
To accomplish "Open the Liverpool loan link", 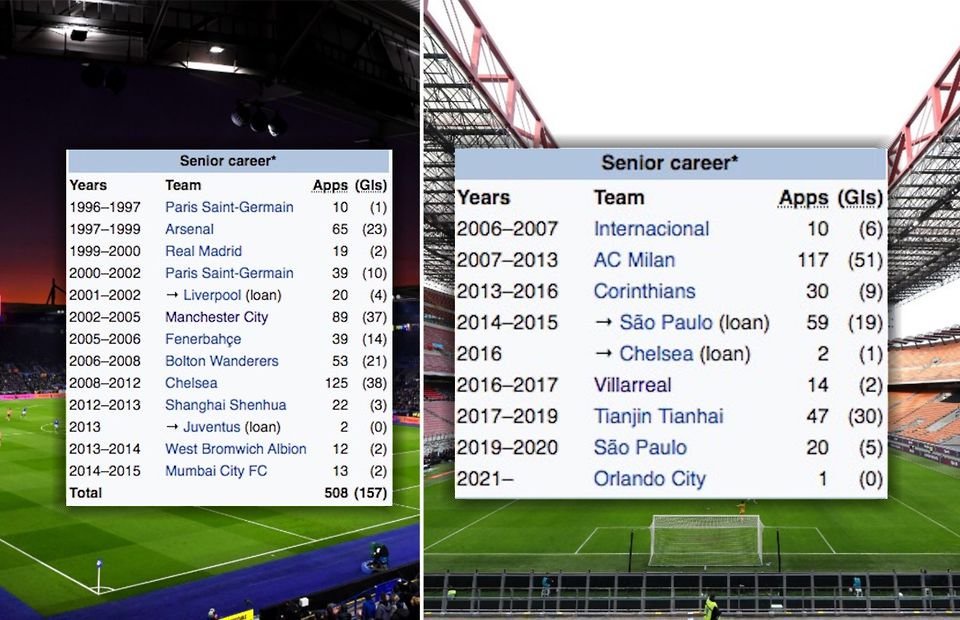I will point(212,295).
